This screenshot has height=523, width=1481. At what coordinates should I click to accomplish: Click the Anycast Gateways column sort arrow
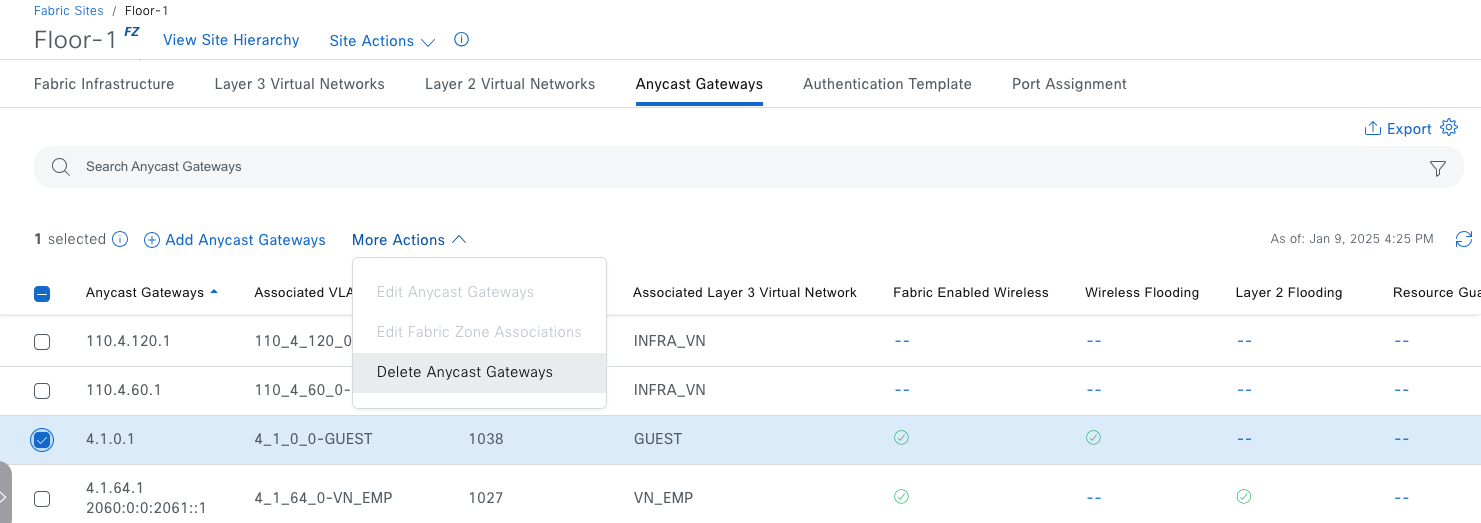click(214, 293)
